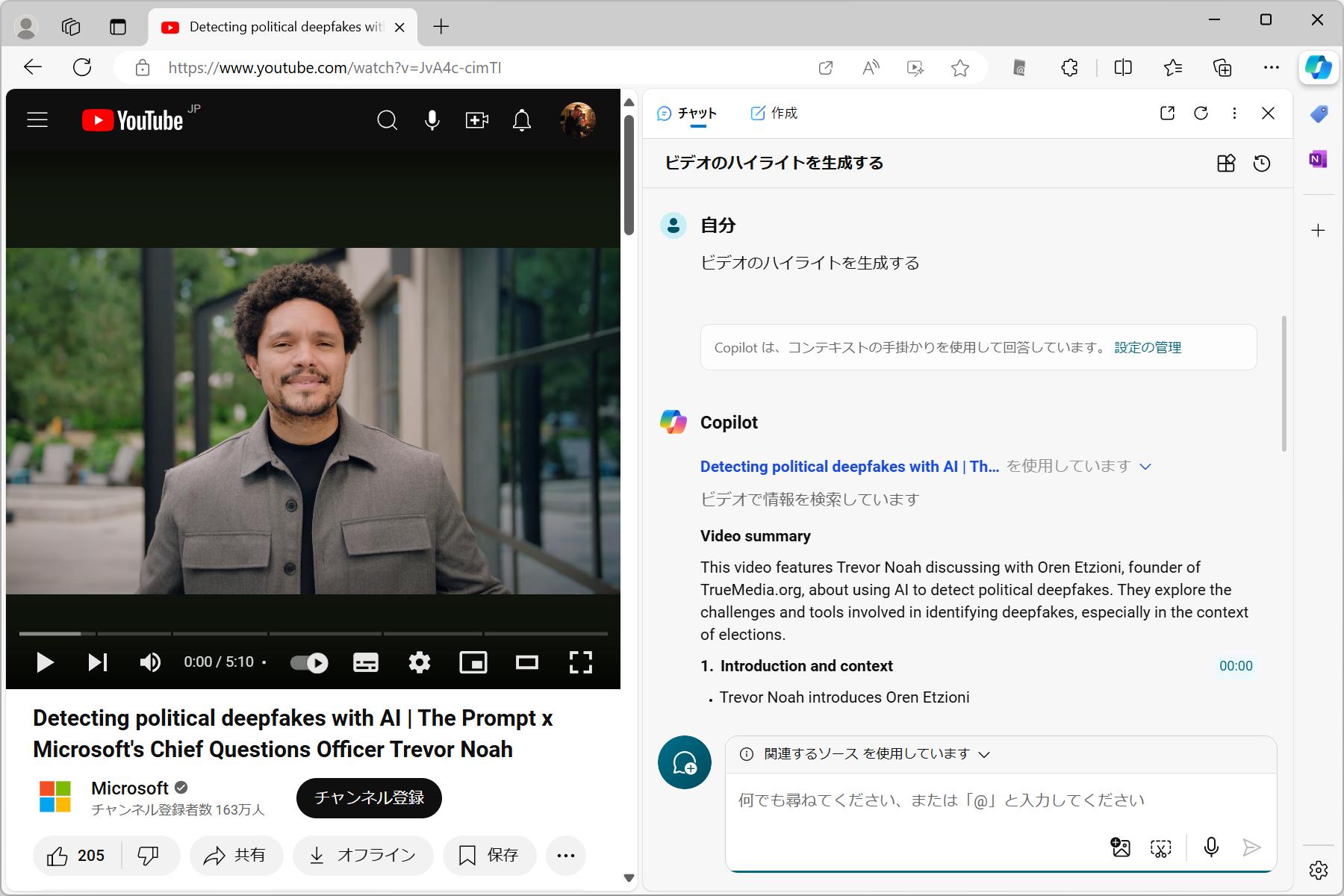The height and width of the screenshot is (896, 1344).
Task: Open Copilot pane more options
Action: coord(1234,113)
